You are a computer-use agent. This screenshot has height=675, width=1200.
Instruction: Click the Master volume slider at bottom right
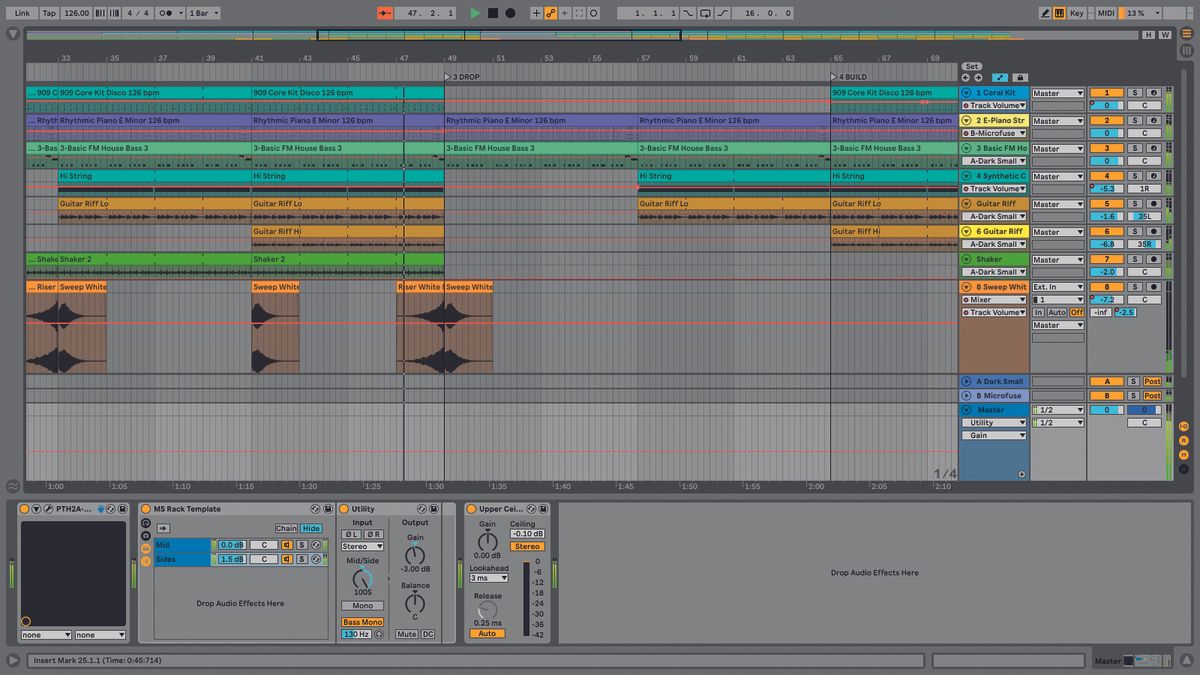1140,660
